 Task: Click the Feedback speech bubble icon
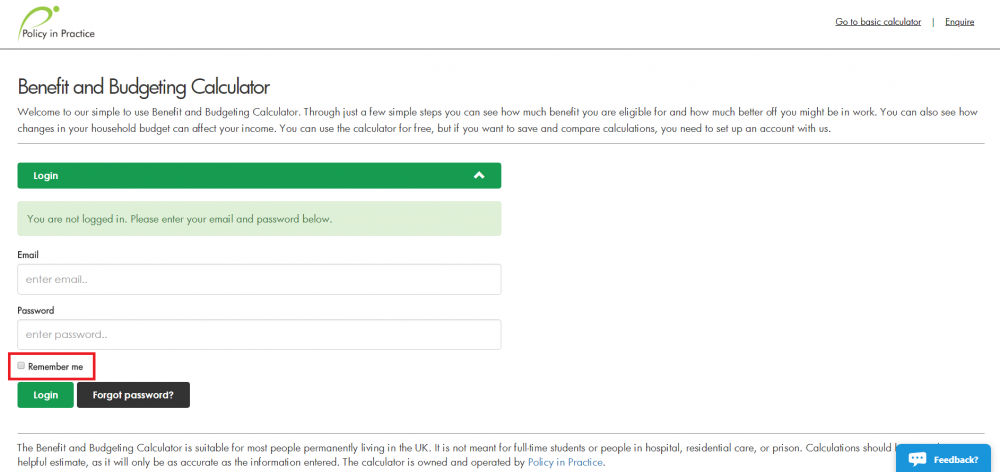point(917,459)
